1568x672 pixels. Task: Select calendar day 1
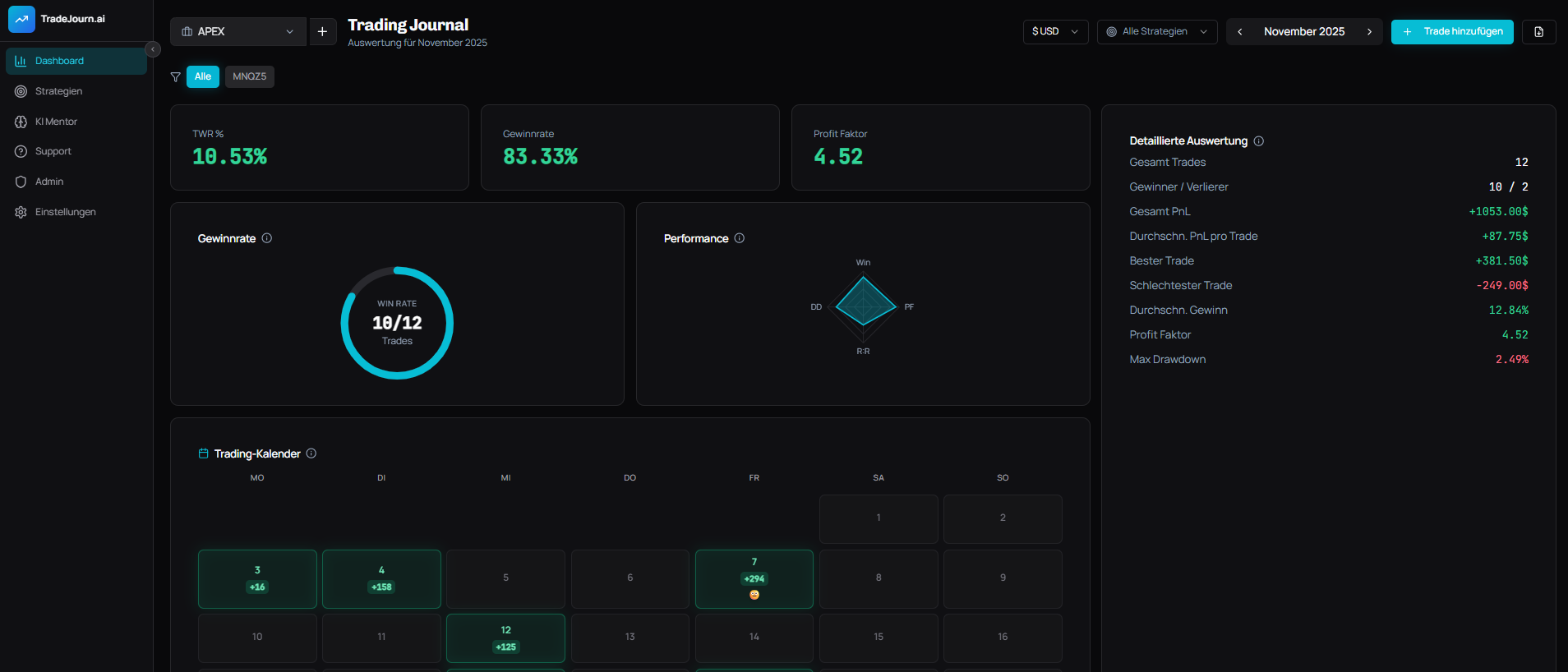click(879, 518)
